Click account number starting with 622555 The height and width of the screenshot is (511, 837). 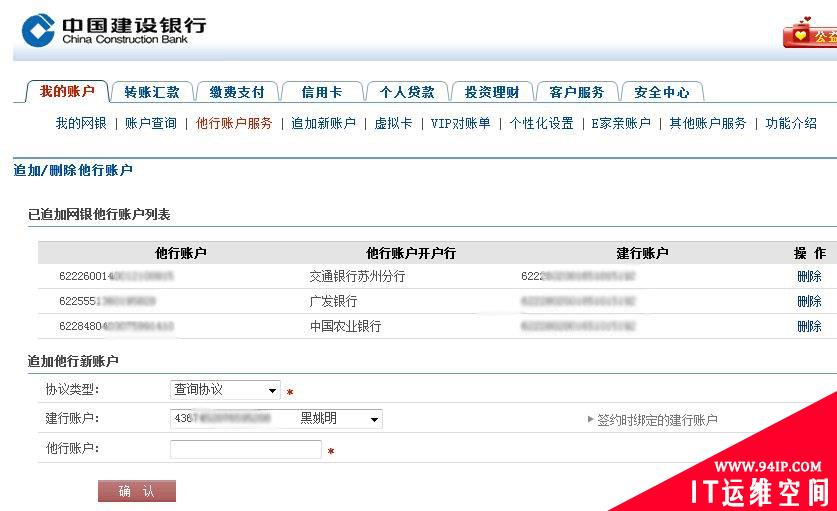pos(107,301)
